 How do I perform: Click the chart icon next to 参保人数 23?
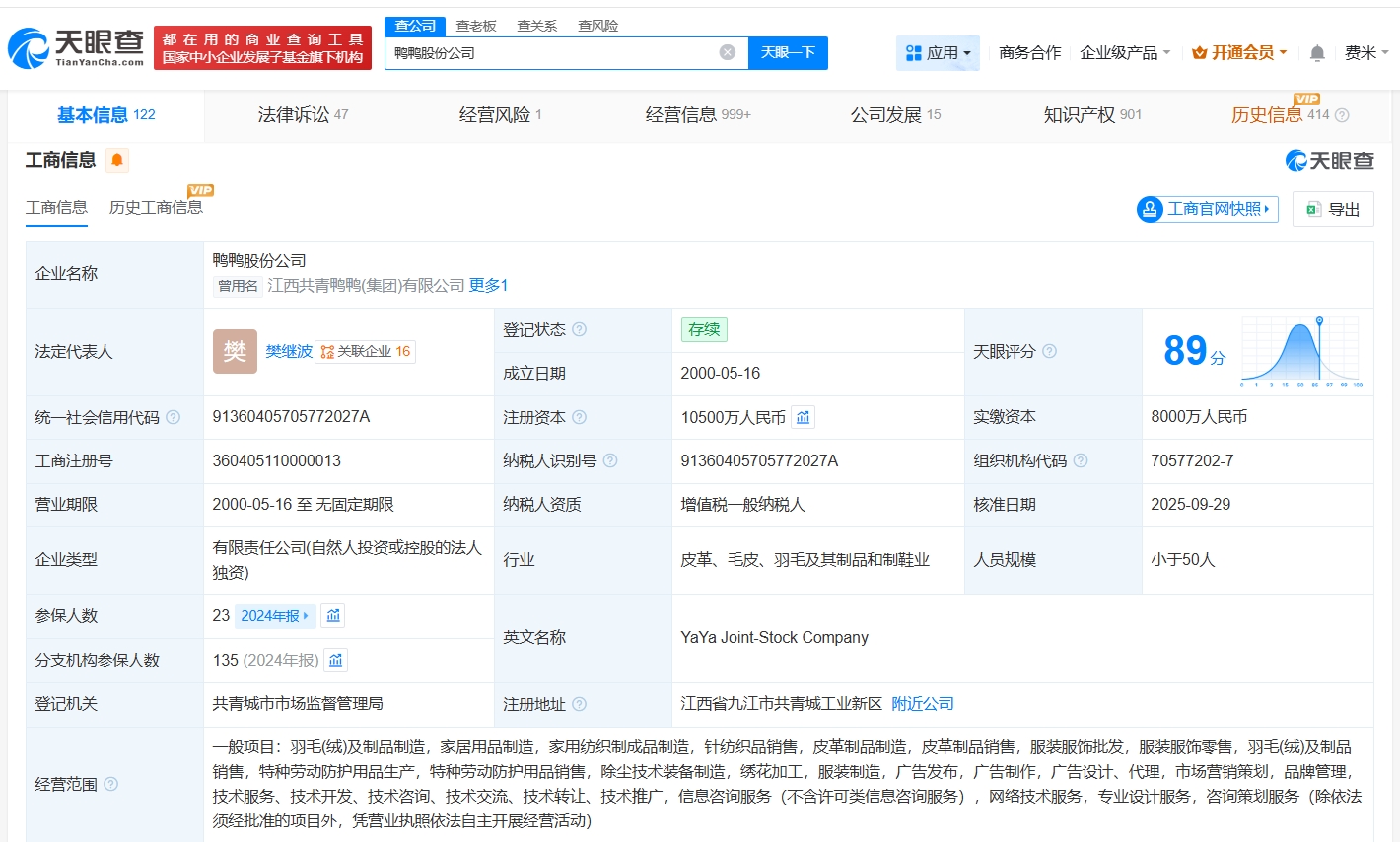pyautogui.click(x=332, y=615)
